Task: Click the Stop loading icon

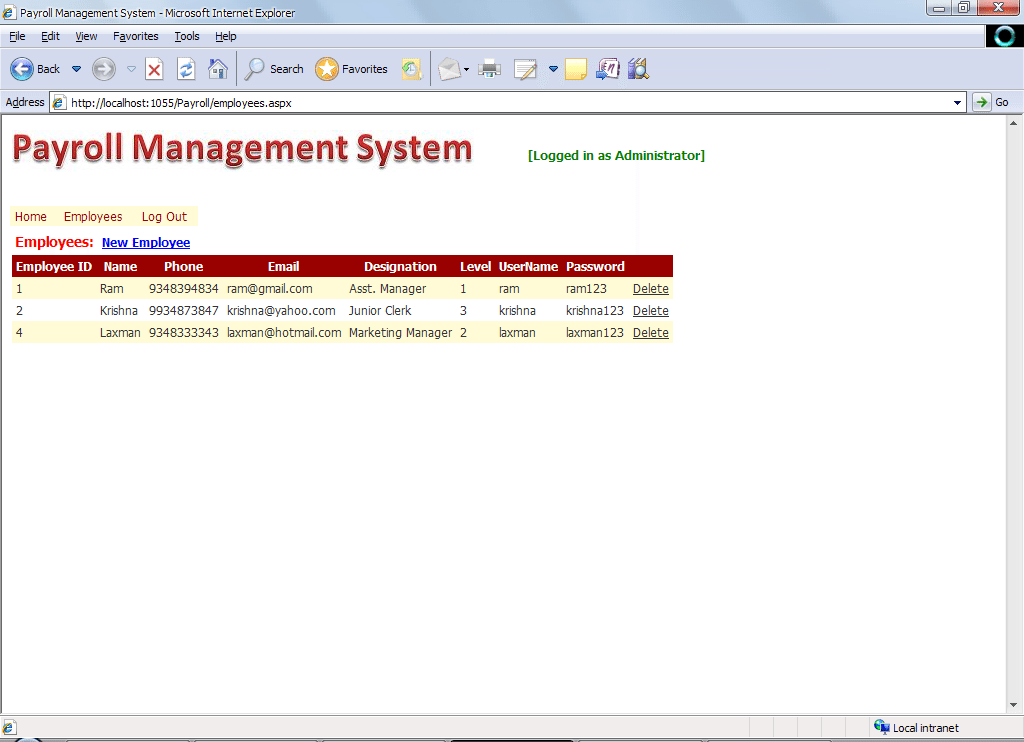Action: coord(154,69)
